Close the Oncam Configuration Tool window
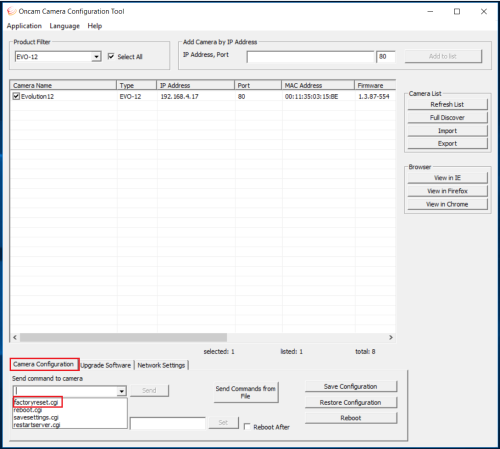500x449 pixels. pos(484,11)
